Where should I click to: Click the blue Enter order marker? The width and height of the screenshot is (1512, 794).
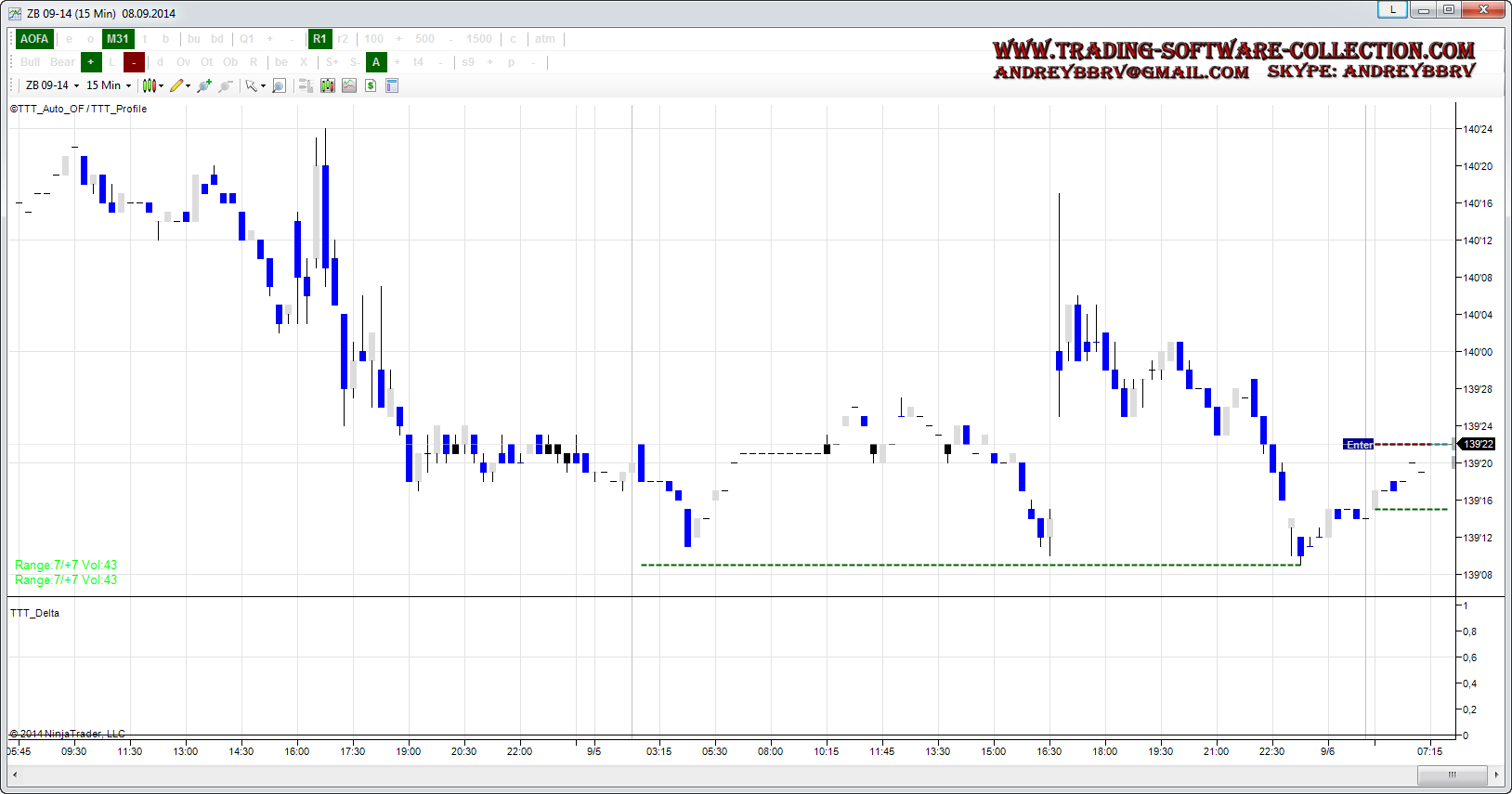coord(1358,445)
